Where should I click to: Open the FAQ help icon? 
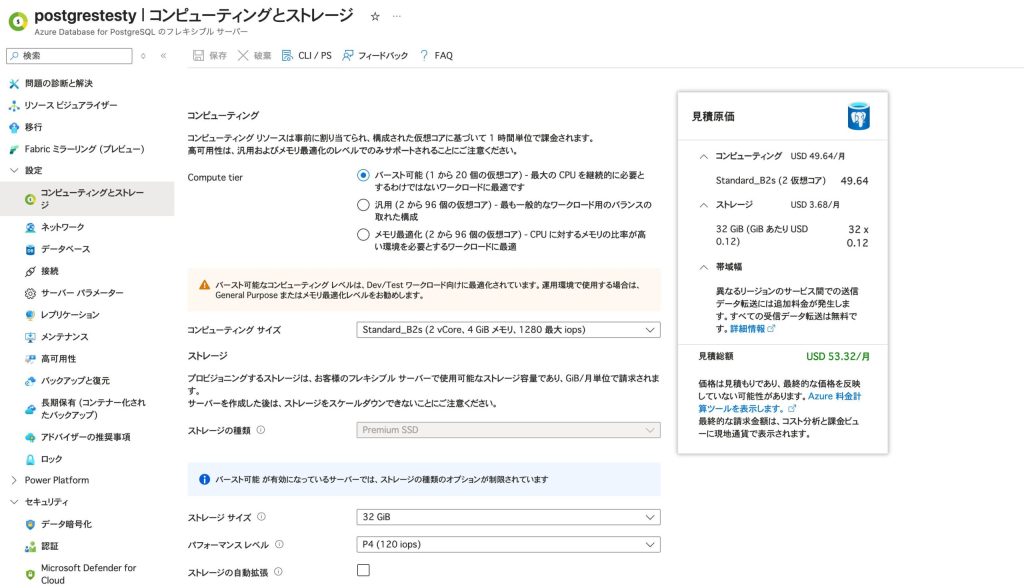coord(424,55)
